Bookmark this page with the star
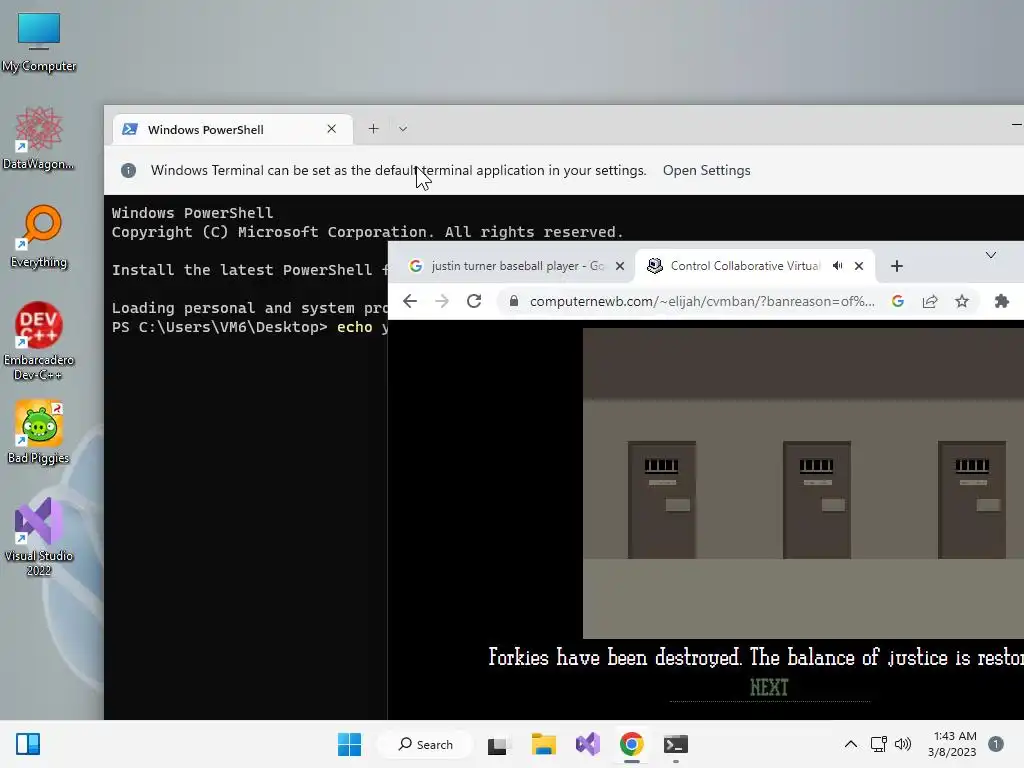 tap(962, 301)
